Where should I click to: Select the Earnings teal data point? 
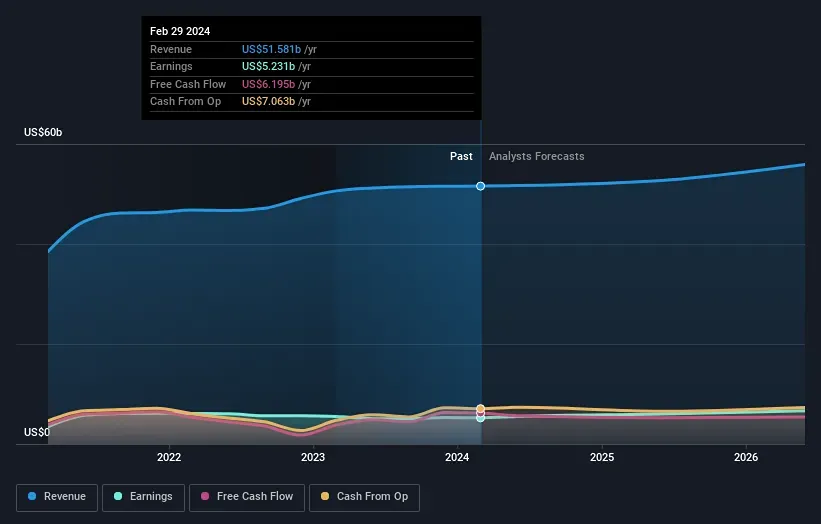coord(480,418)
